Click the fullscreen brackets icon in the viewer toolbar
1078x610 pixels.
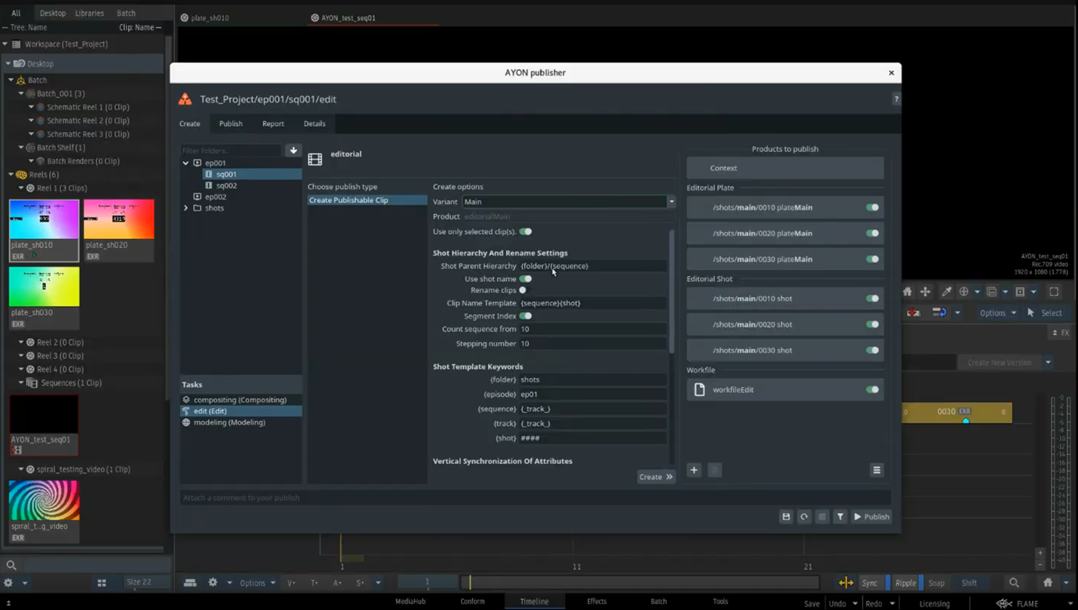point(1053,292)
